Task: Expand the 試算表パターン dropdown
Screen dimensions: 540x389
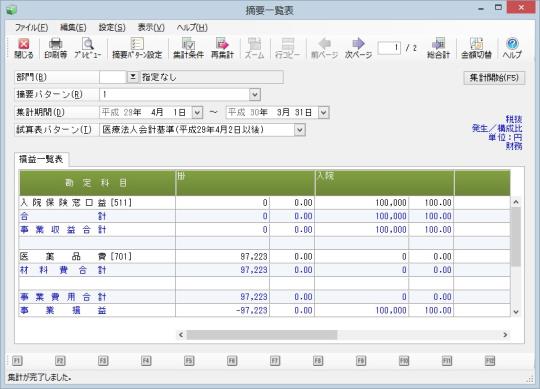Action: click(300, 130)
